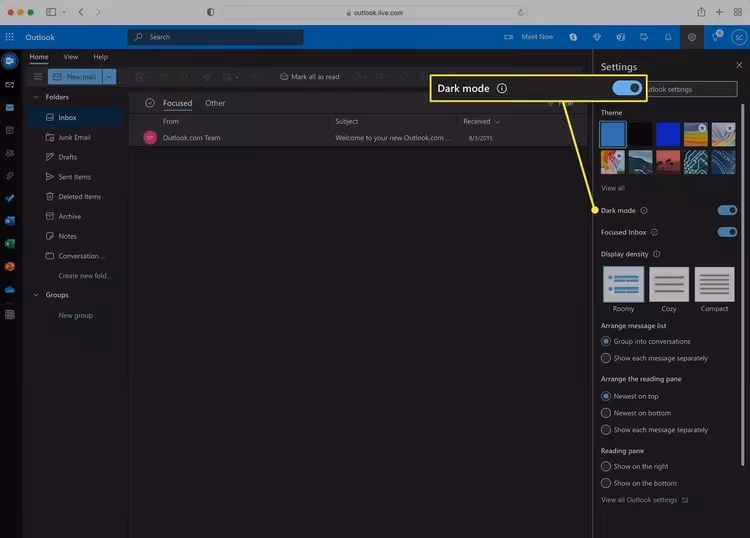Viewport: 750px width, 538px height.
Task: Go back in Safari
Action: pos(81,12)
